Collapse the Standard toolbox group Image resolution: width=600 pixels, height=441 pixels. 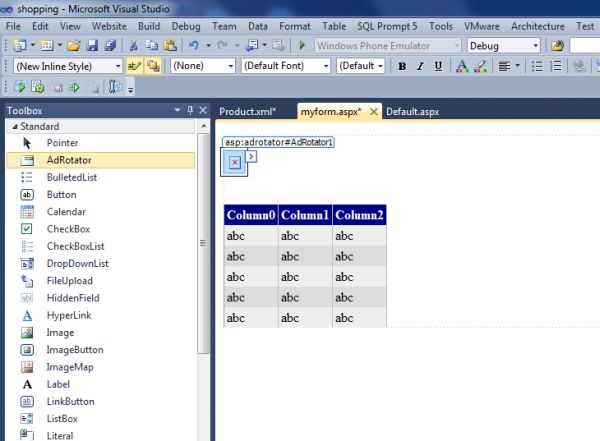coord(15,126)
